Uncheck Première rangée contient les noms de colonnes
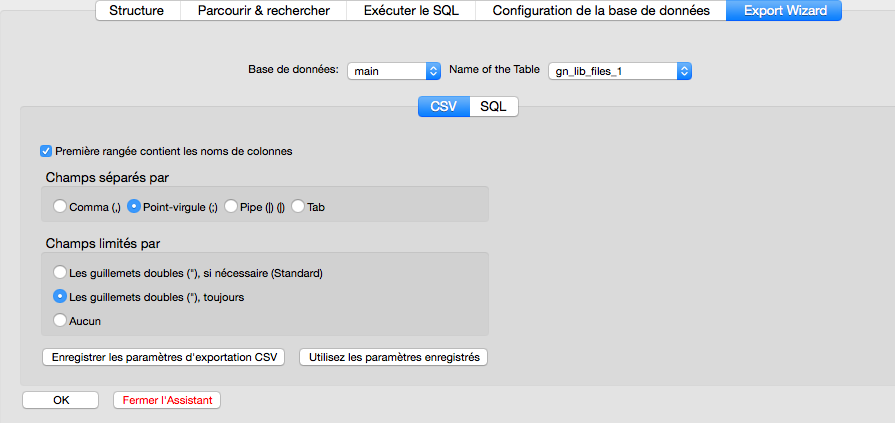895x423 pixels. point(46,152)
